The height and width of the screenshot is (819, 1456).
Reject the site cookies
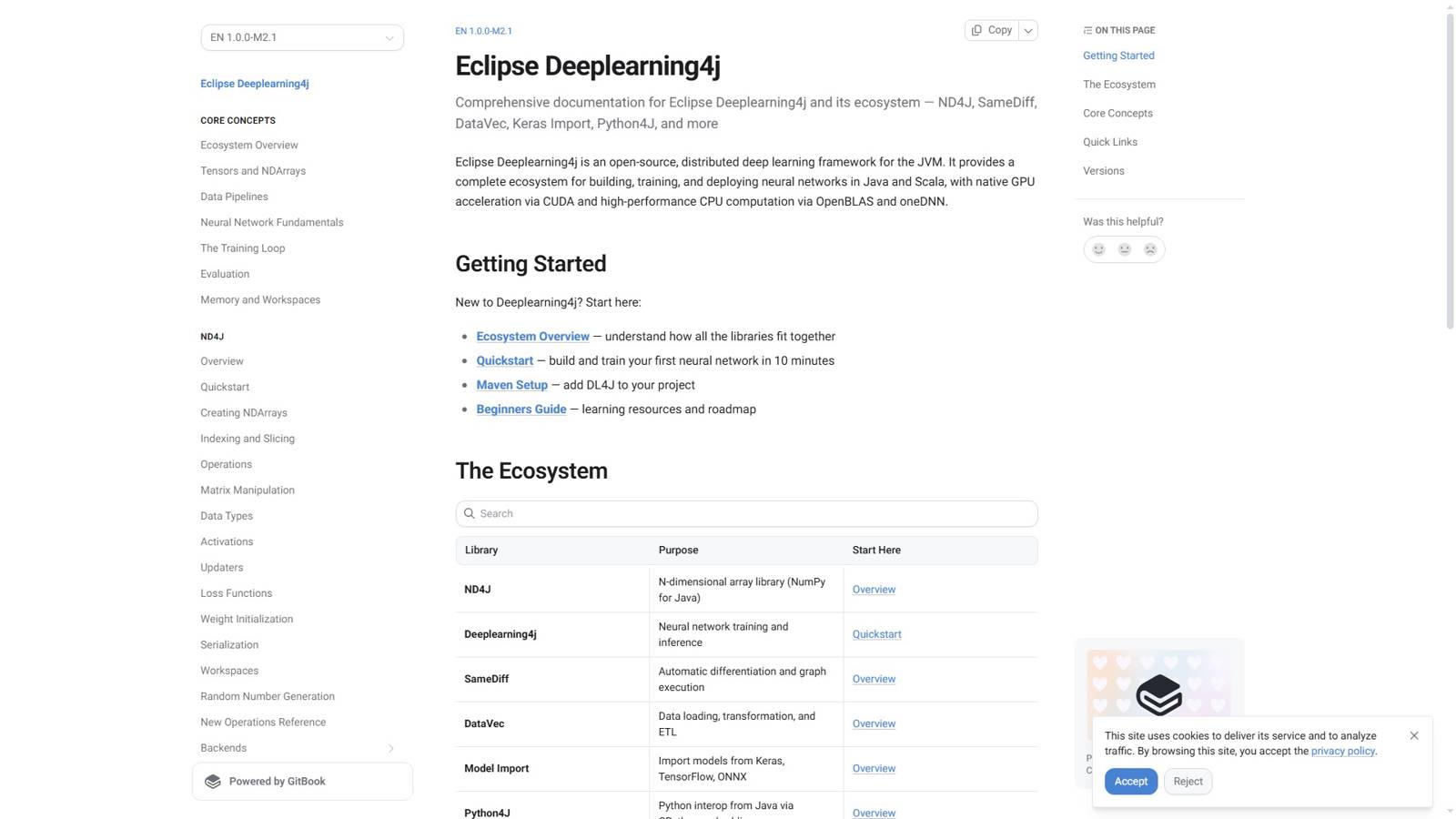point(1188,782)
